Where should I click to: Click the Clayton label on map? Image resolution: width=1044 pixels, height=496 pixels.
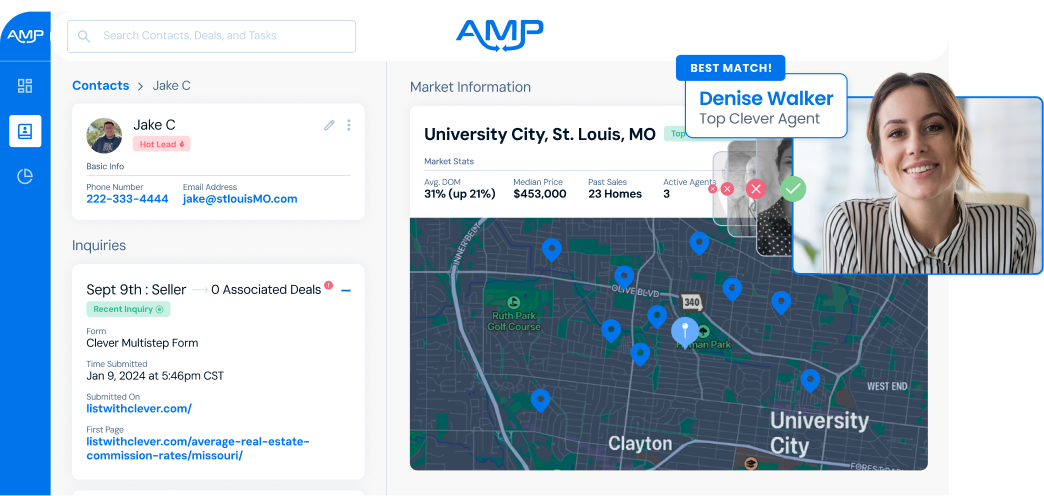(x=640, y=443)
